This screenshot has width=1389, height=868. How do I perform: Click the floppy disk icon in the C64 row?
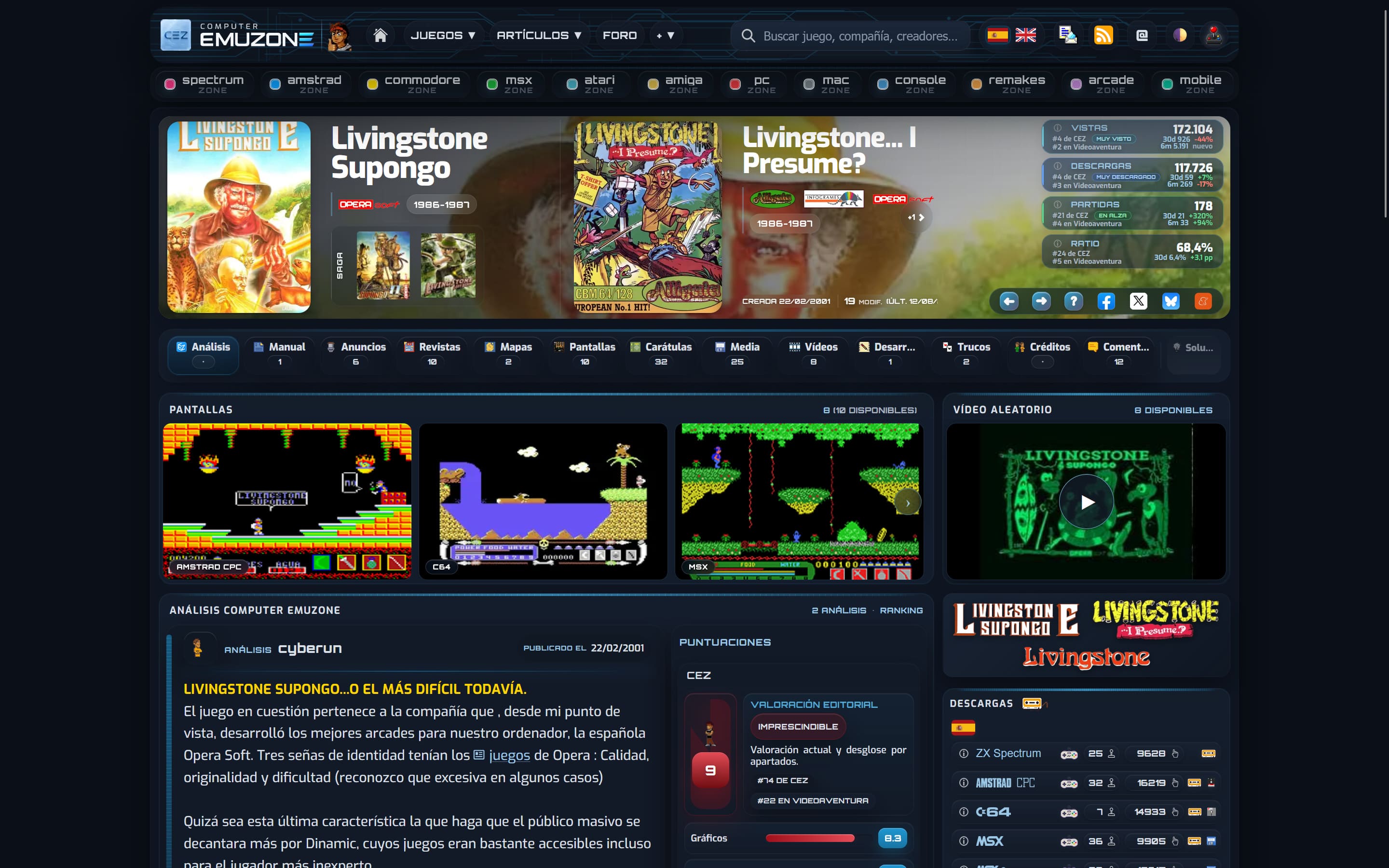pos(1211,812)
